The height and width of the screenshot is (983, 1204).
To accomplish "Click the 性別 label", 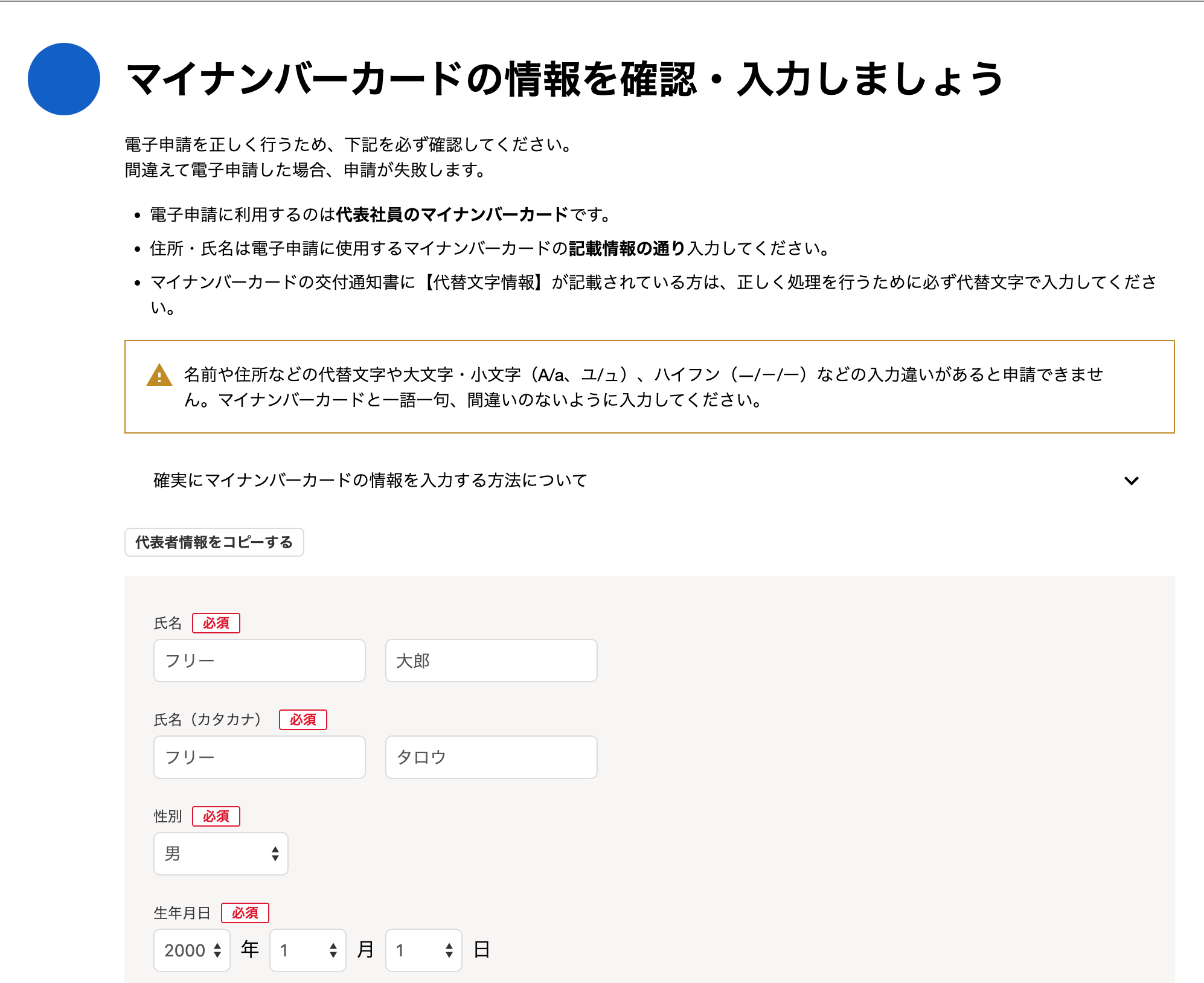I will (x=168, y=816).
